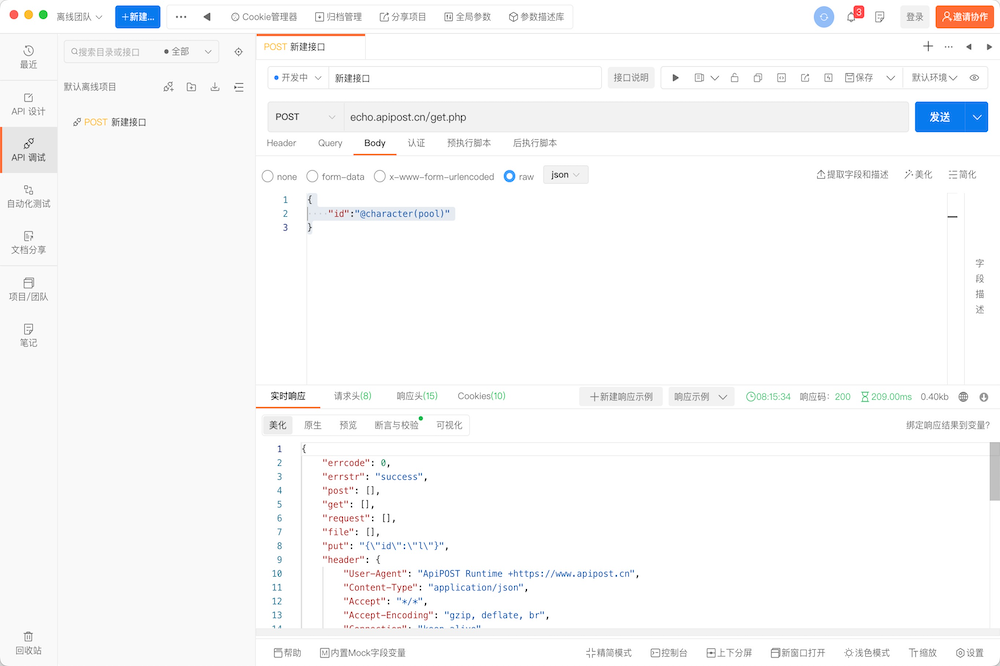The height and width of the screenshot is (666, 1000).
Task: Switch to 请求头 response tab
Action: 352,396
